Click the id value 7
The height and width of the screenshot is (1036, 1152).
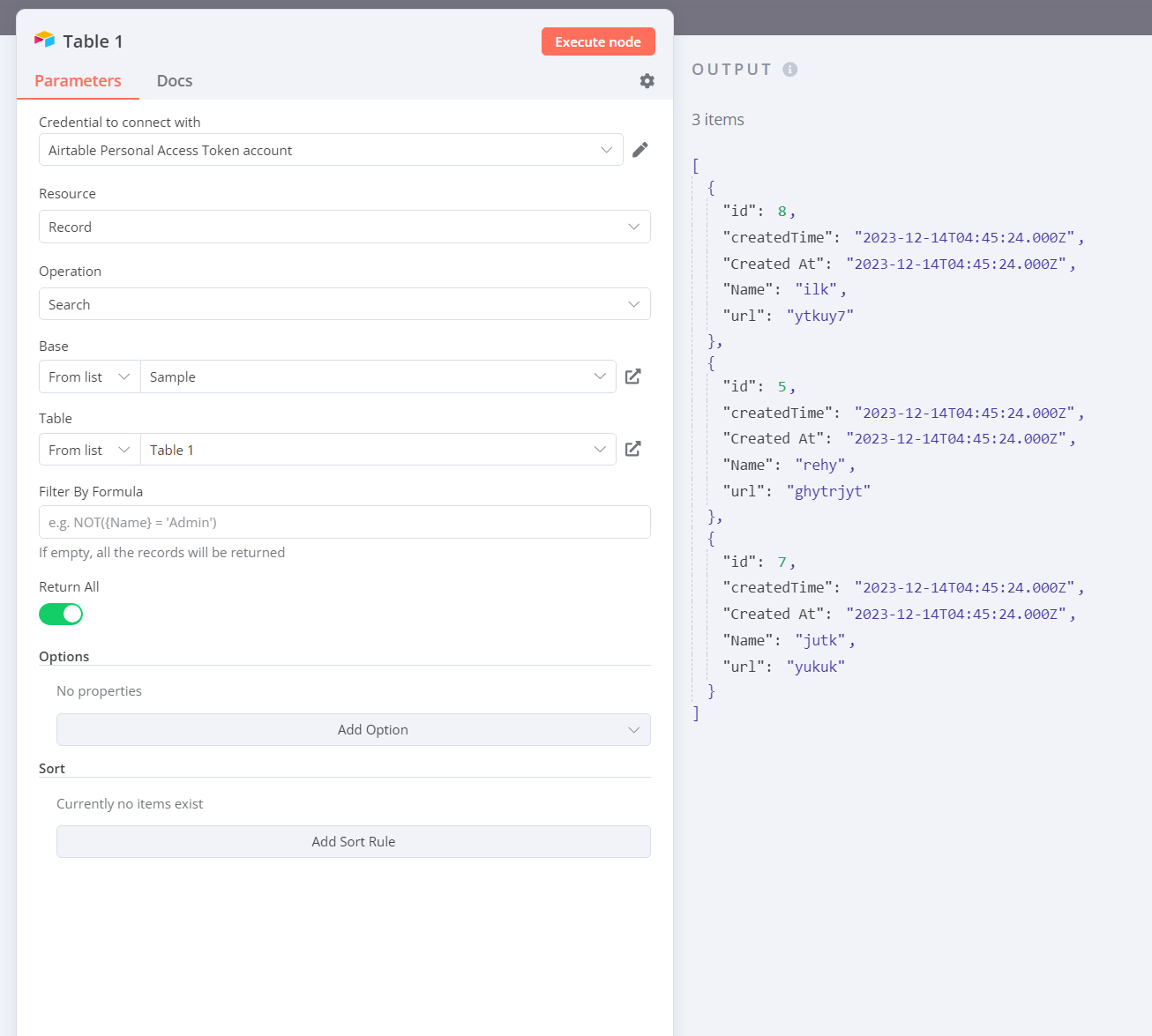(x=782, y=562)
